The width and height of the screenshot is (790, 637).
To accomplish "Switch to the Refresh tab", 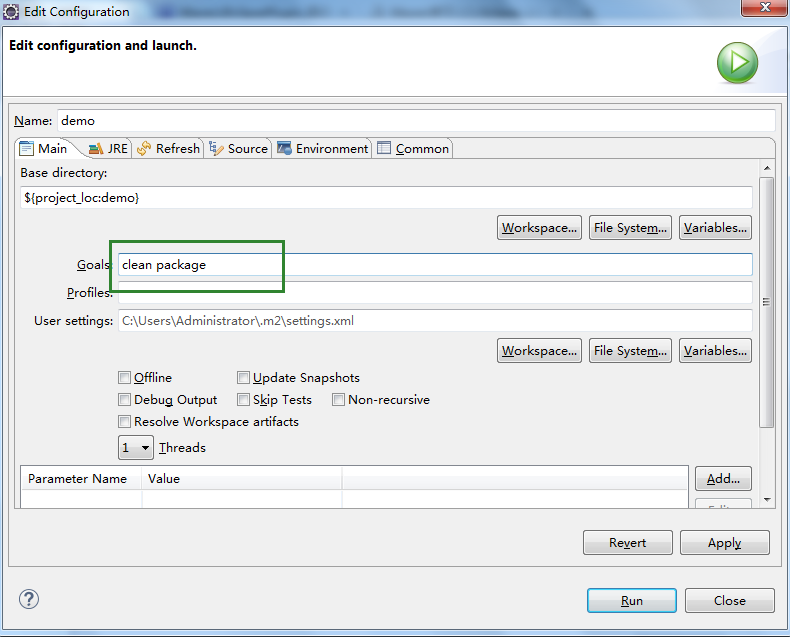I will click(x=168, y=149).
